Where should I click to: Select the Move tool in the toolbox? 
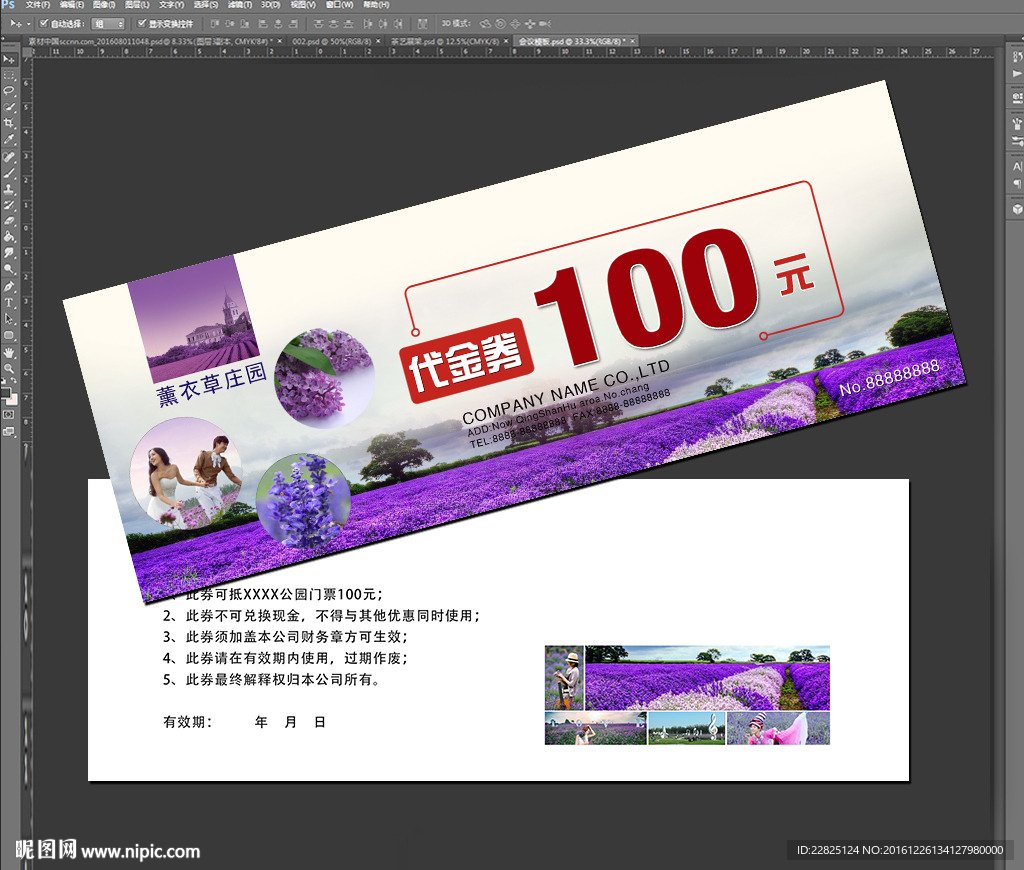9,59
